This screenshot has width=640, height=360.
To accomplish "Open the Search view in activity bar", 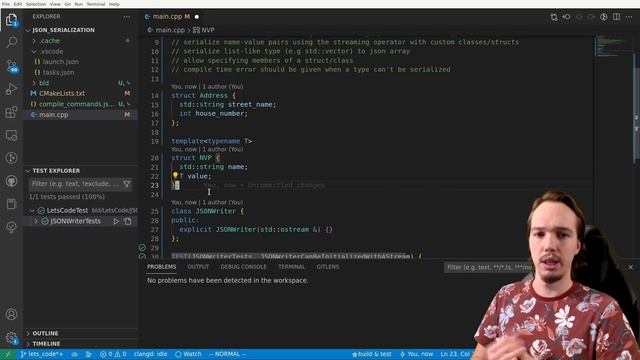I will click(11, 42).
